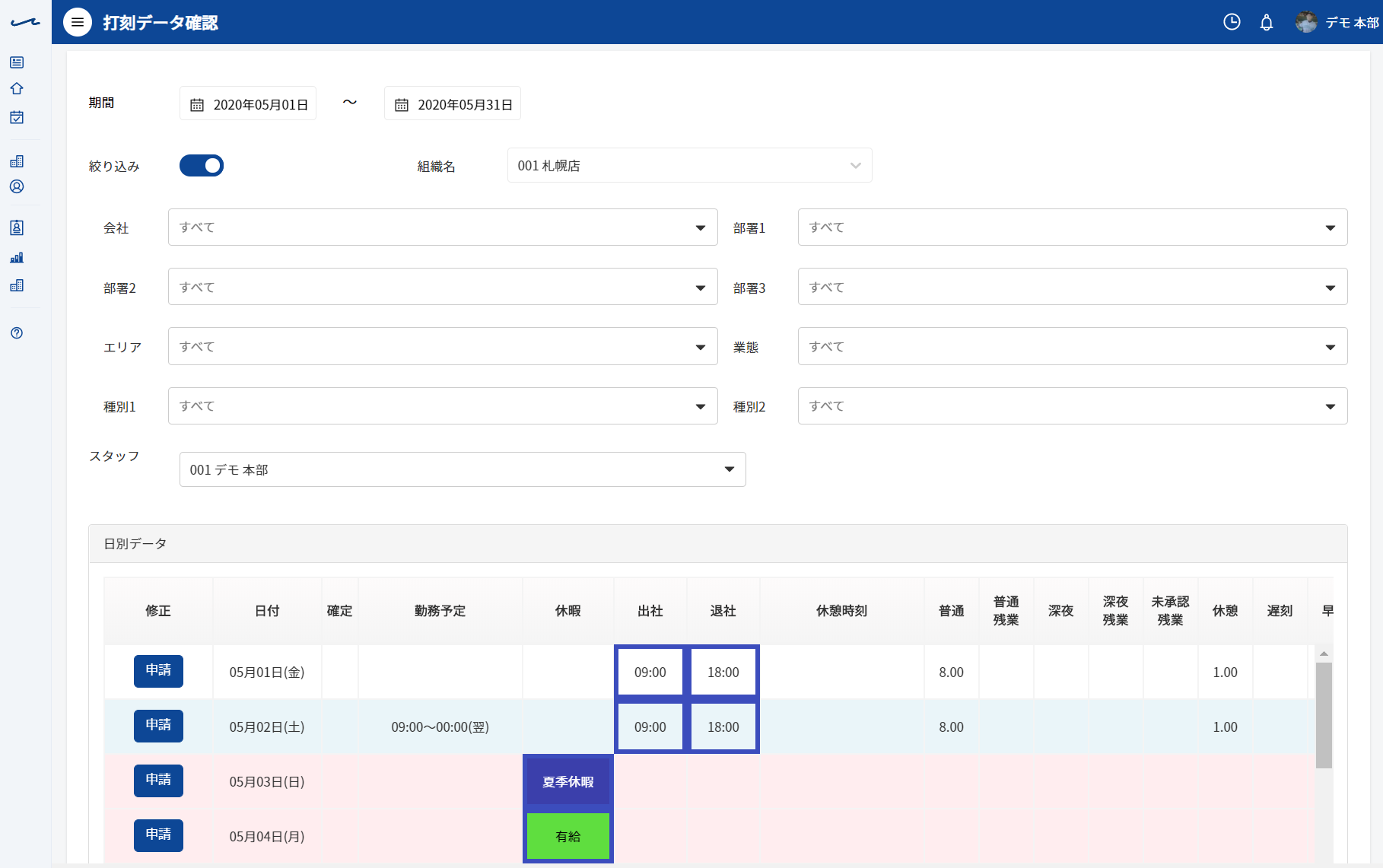Image resolution: width=1383 pixels, height=868 pixels.
Task: Open the lower buildings sidebar icon
Action: coord(17,285)
